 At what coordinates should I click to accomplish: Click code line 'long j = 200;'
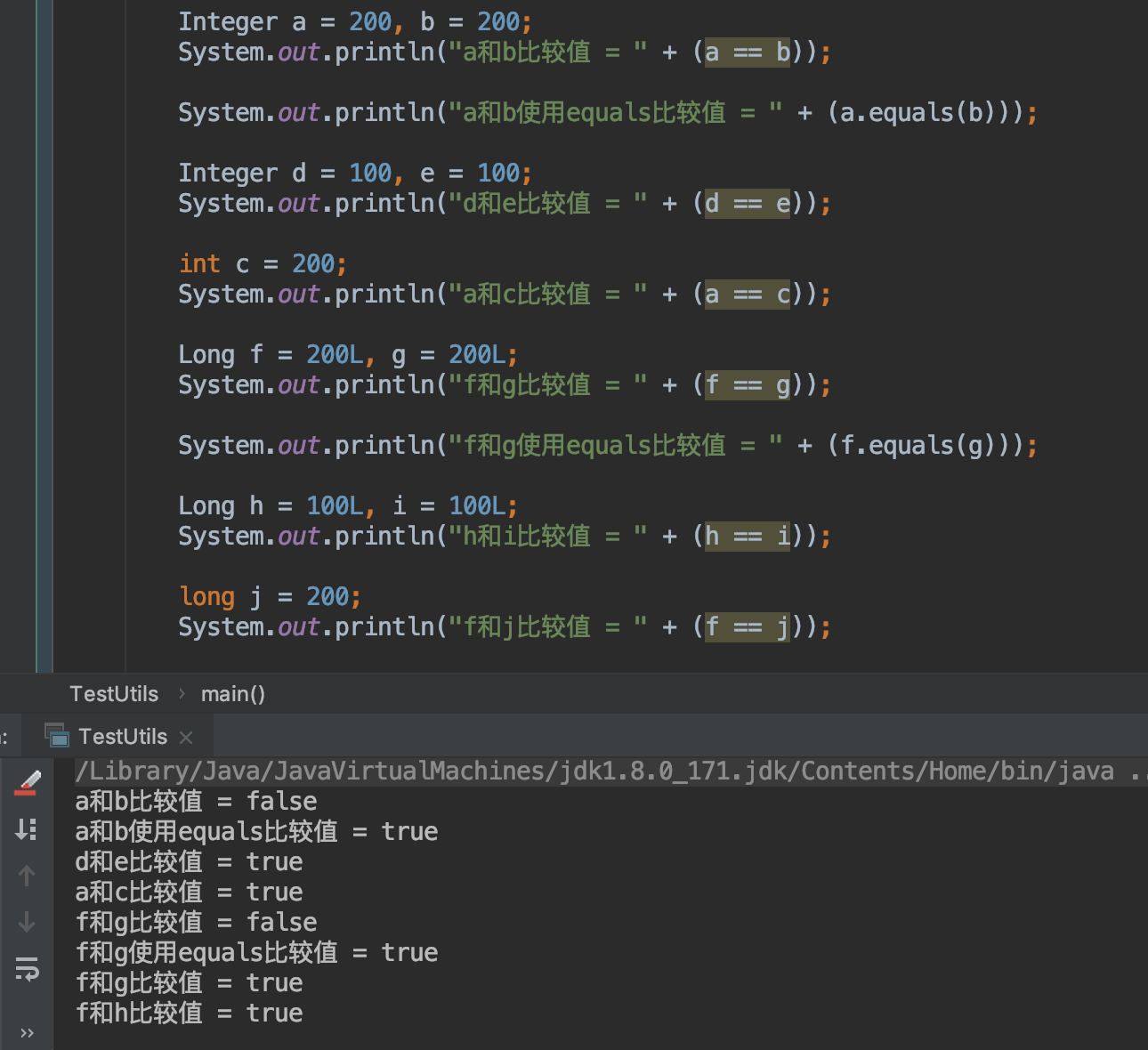click(x=270, y=596)
